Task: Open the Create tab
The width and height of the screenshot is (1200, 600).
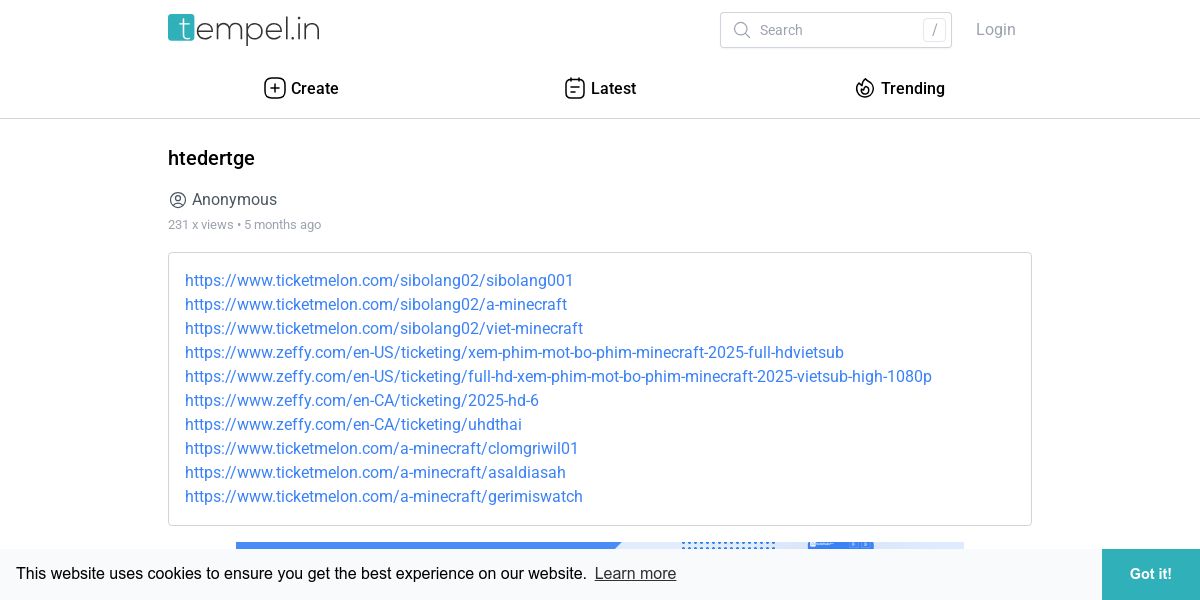Action: [x=301, y=88]
